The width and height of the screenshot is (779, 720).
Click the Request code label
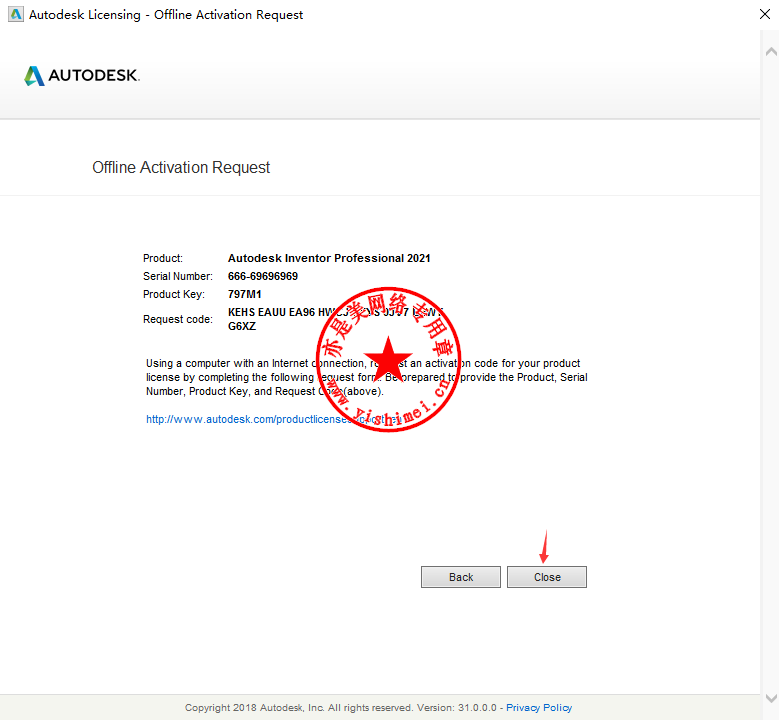(x=178, y=319)
